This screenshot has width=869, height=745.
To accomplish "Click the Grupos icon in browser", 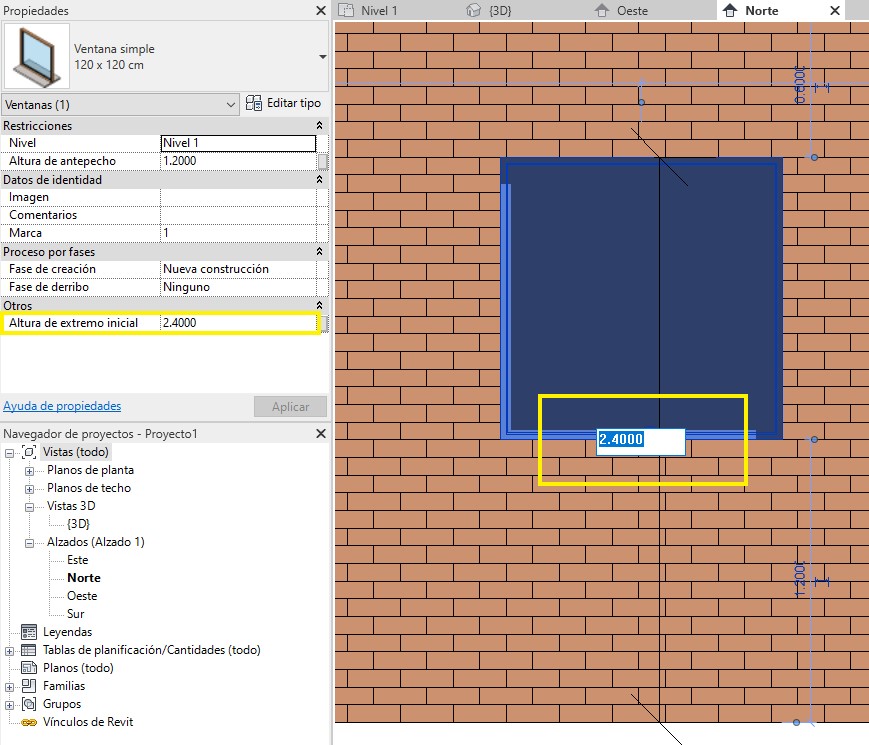I will coord(29,704).
